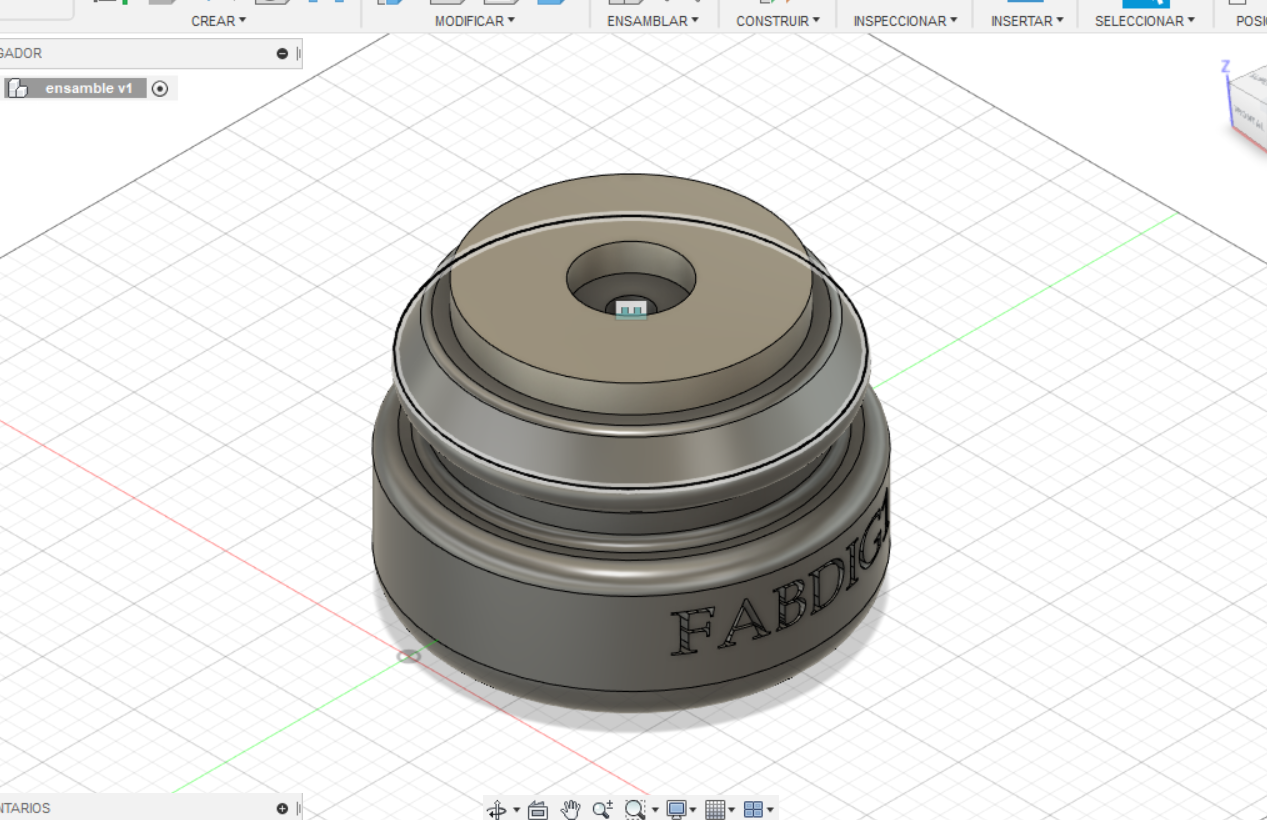The width and height of the screenshot is (1267, 820).
Task: Expand the ENSAMBLAR menu
Action: pyautogui.click(x=653, y=20)
